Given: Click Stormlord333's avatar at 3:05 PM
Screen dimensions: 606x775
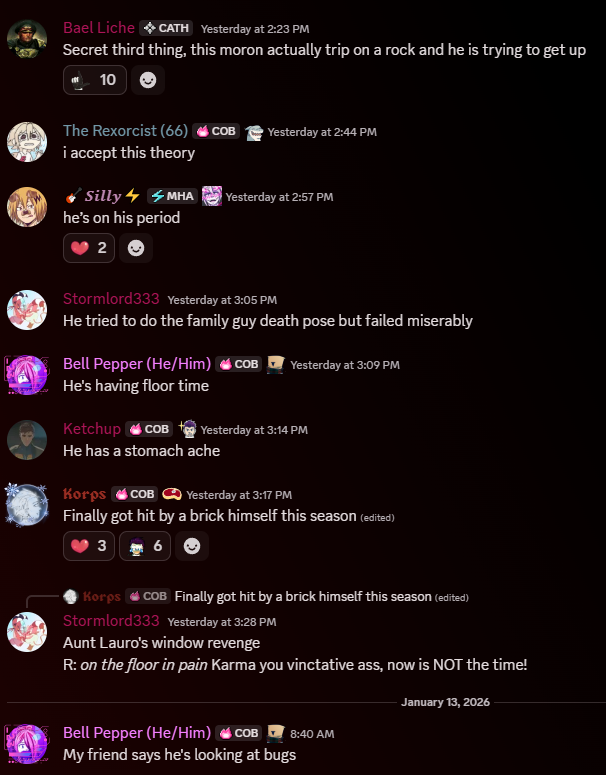Looking at the screenshot, I should tap(27, 310).
